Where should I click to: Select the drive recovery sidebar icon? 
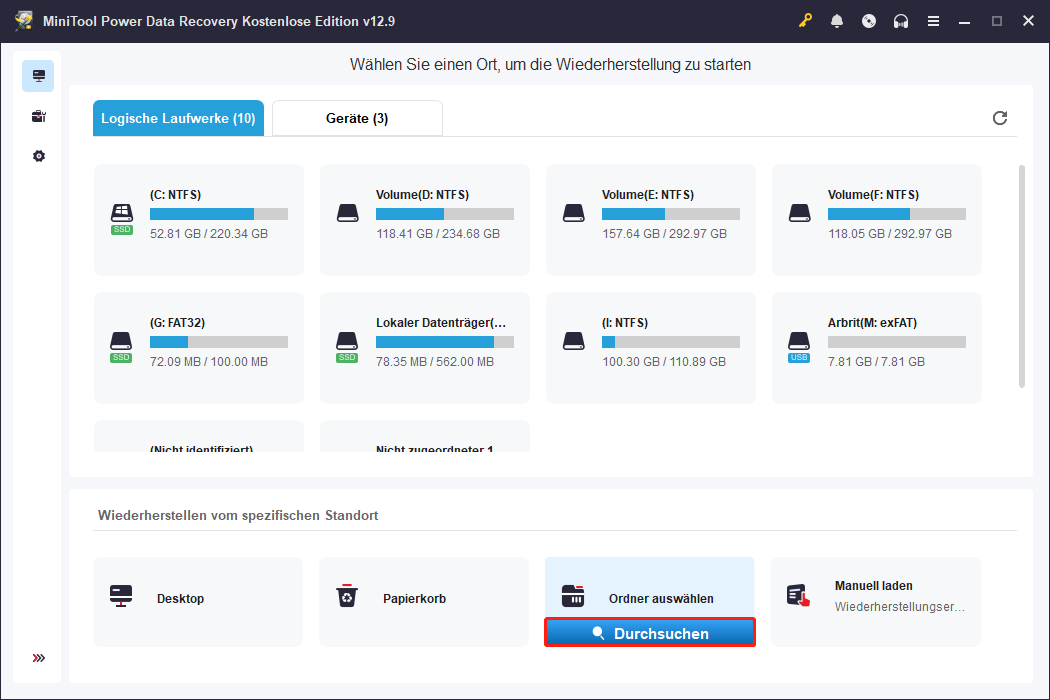coord(38,76)
